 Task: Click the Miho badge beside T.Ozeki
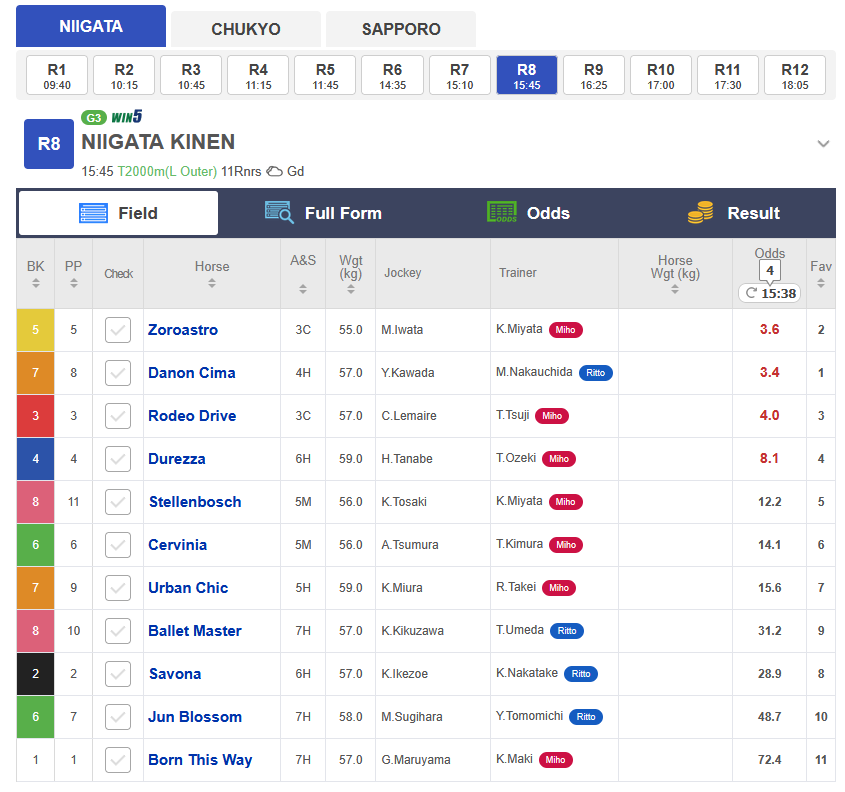click(x=559, y=459)
